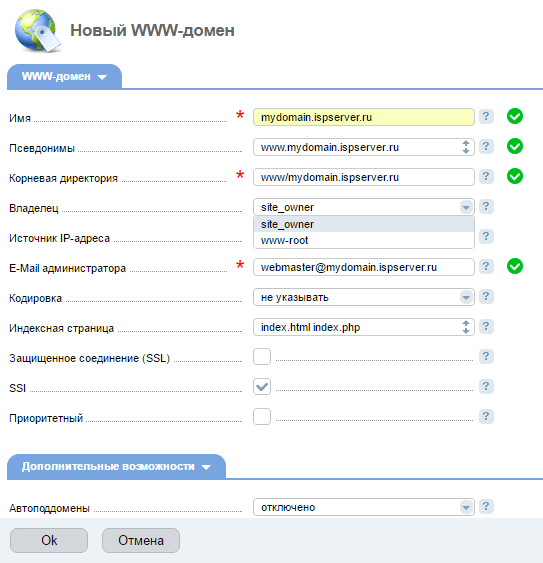Expand the Автоподдомены dropdown

[x=466, y=507]
